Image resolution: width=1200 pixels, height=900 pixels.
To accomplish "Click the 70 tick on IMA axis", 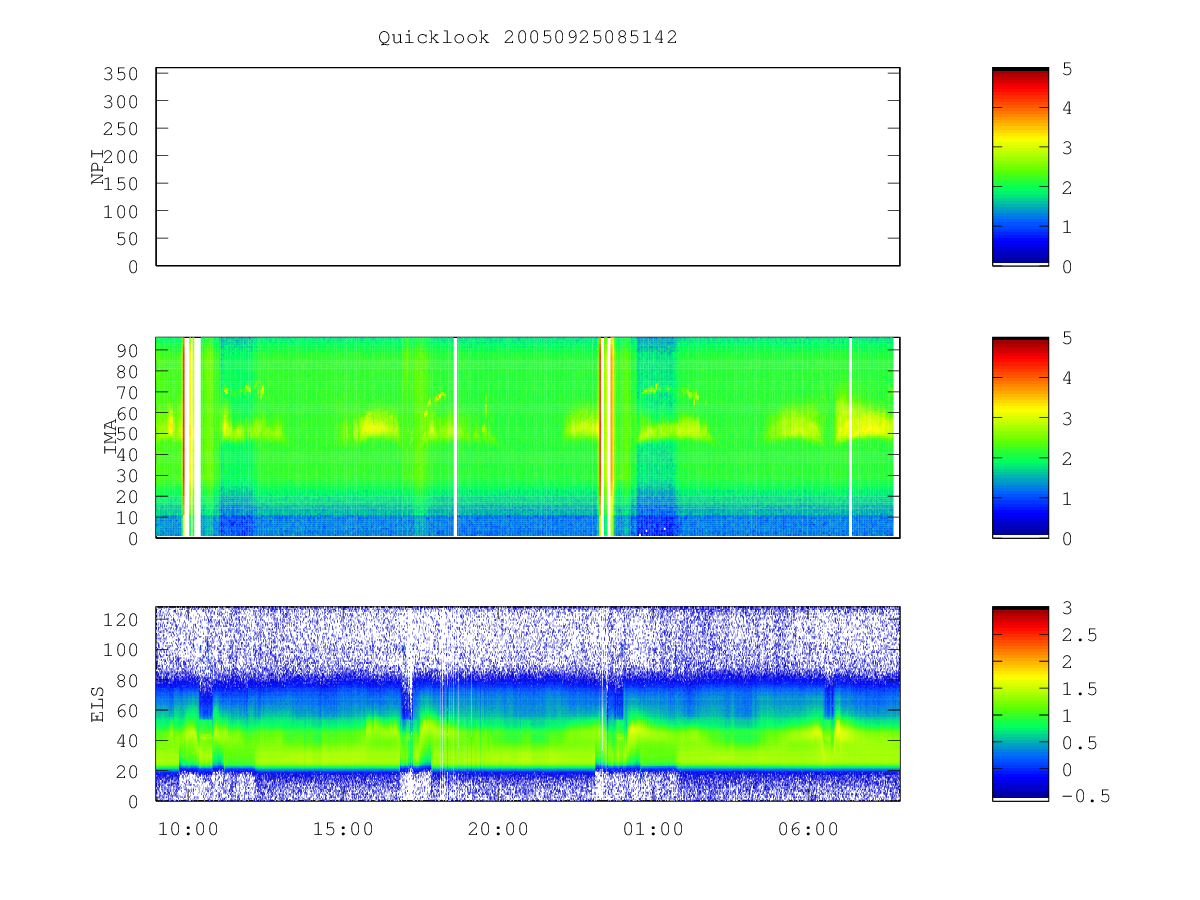I will coord(127,392).
